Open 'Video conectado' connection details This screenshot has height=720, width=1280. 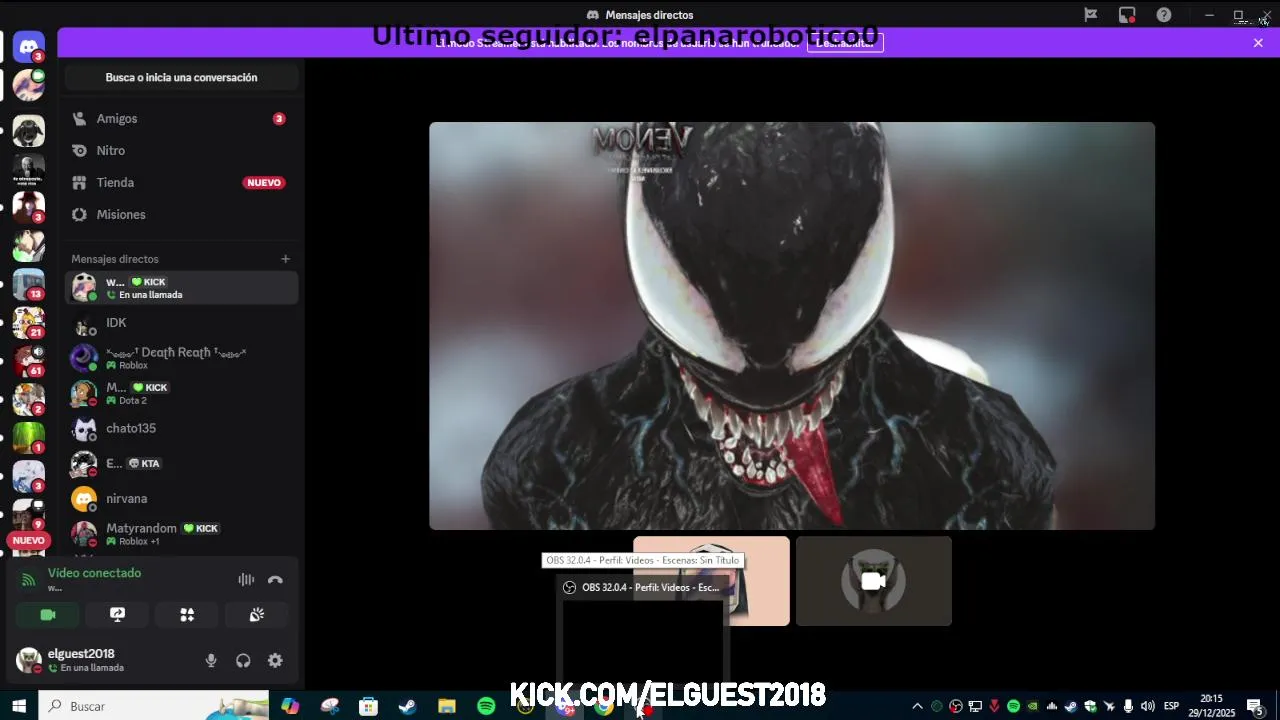click(94, 573)
